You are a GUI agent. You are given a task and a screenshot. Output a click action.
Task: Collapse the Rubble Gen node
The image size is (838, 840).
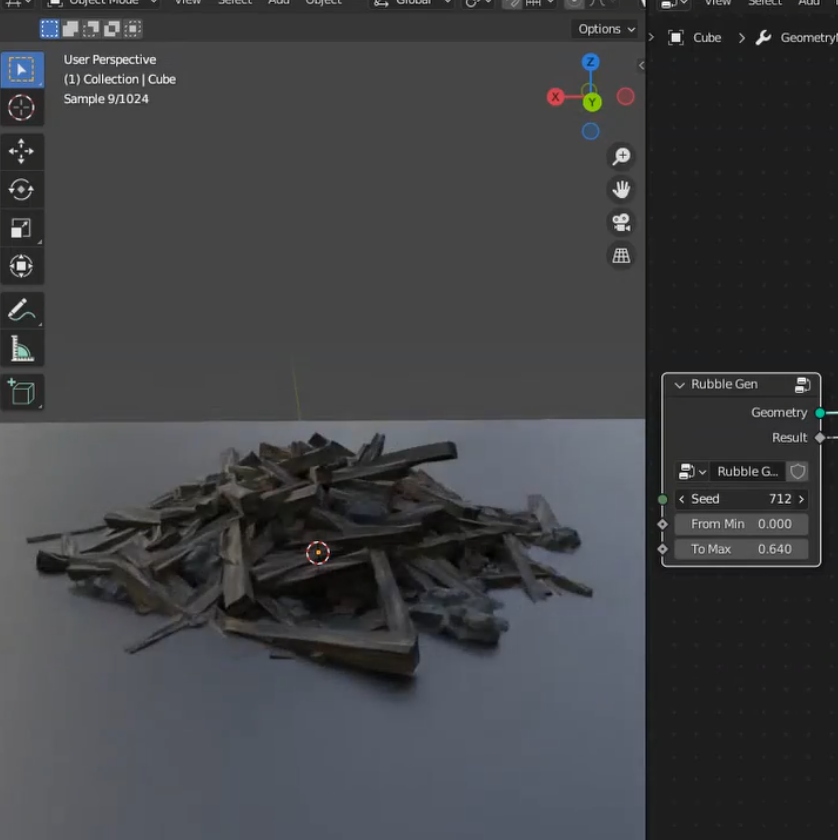tap(680, 385)
